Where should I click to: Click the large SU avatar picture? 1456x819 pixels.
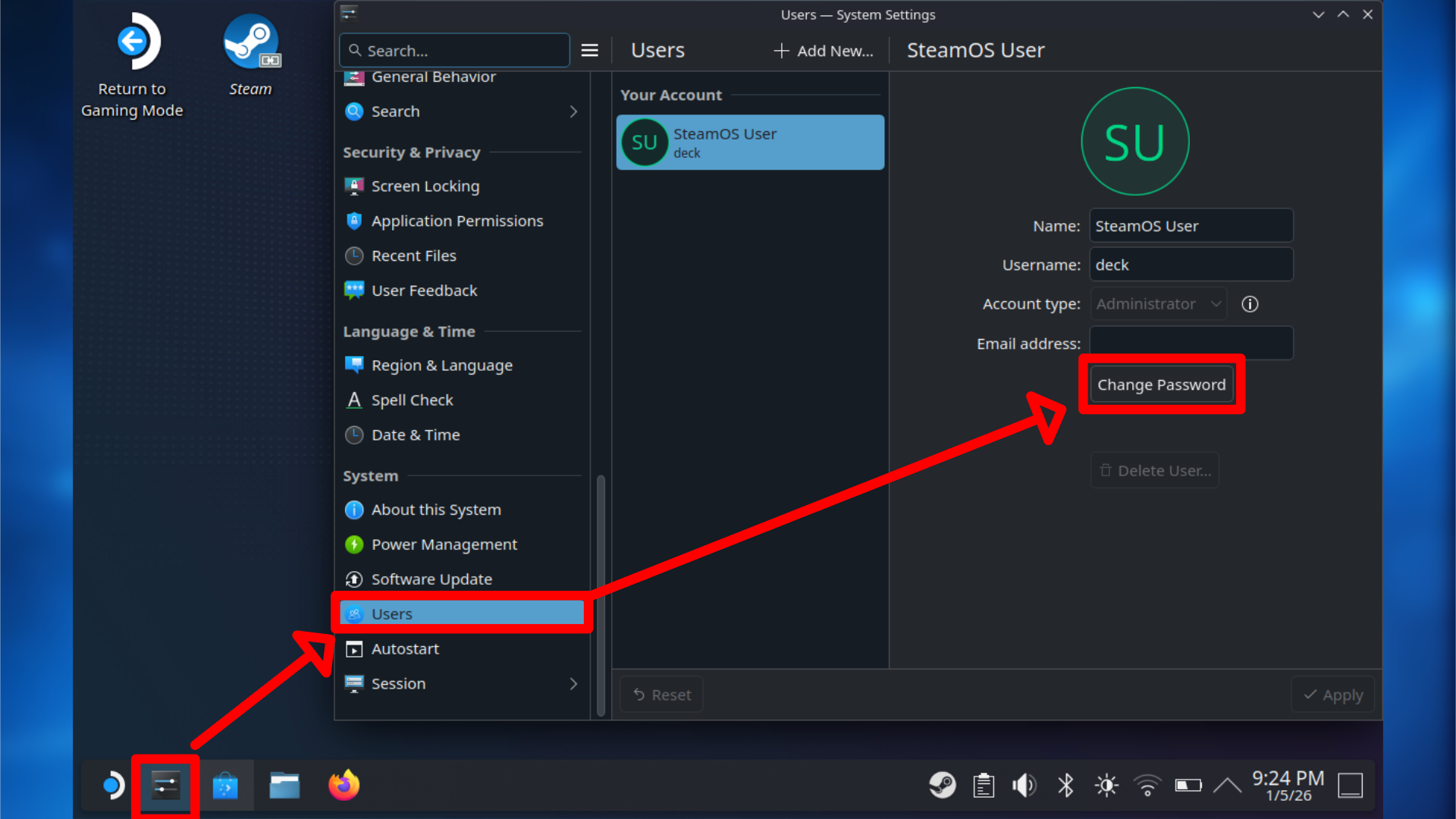point(1134,142)
